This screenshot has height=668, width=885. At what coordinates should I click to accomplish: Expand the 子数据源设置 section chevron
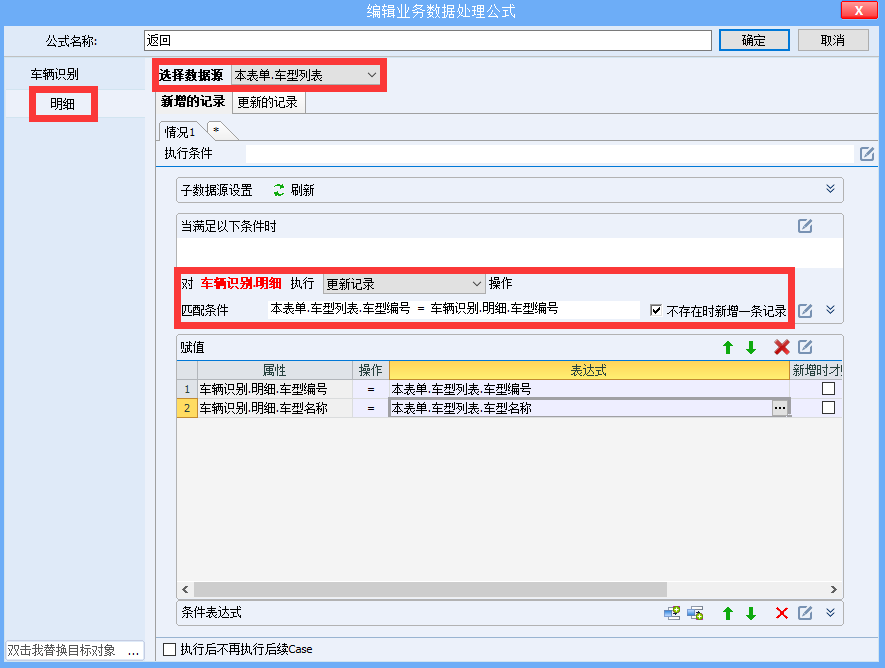pos(830,189)
